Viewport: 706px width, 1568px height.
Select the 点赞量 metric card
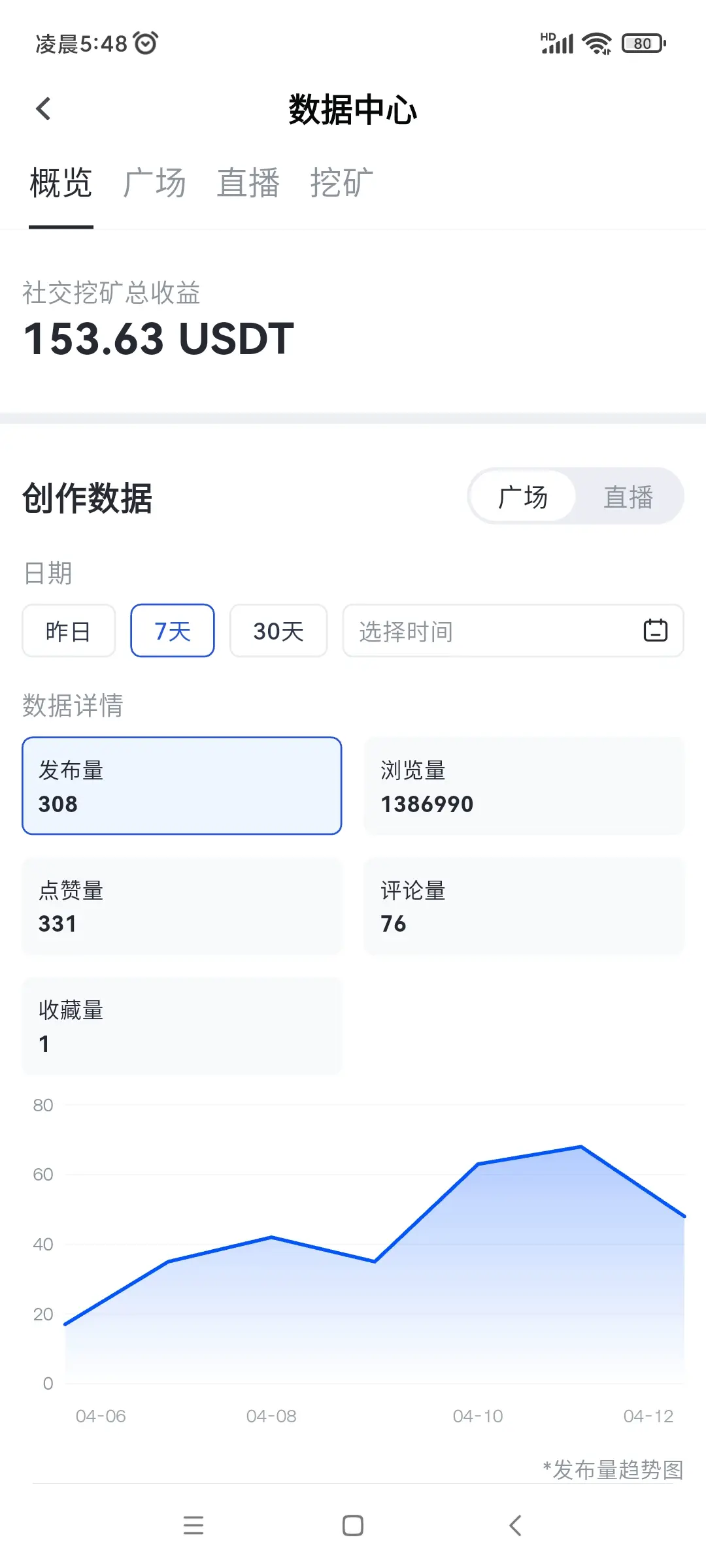(182, 906)
